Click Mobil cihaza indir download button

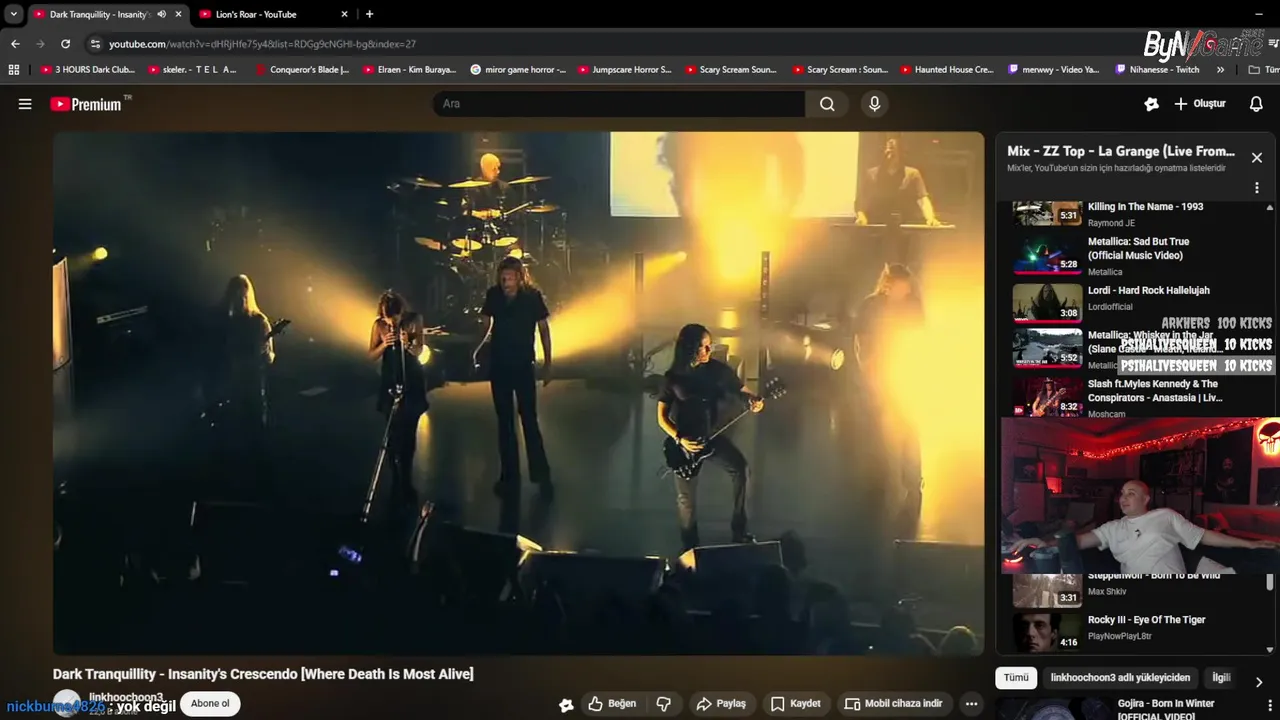click(893, 704)
